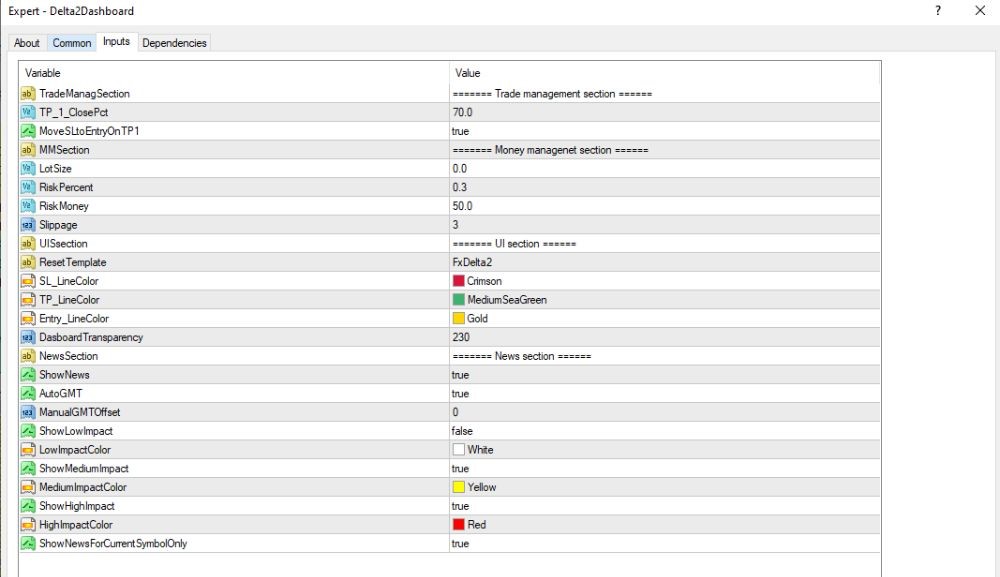
Task: Click the MoveSLtoEntryOnTP1 boolean icon
Action: pos(27,131)
